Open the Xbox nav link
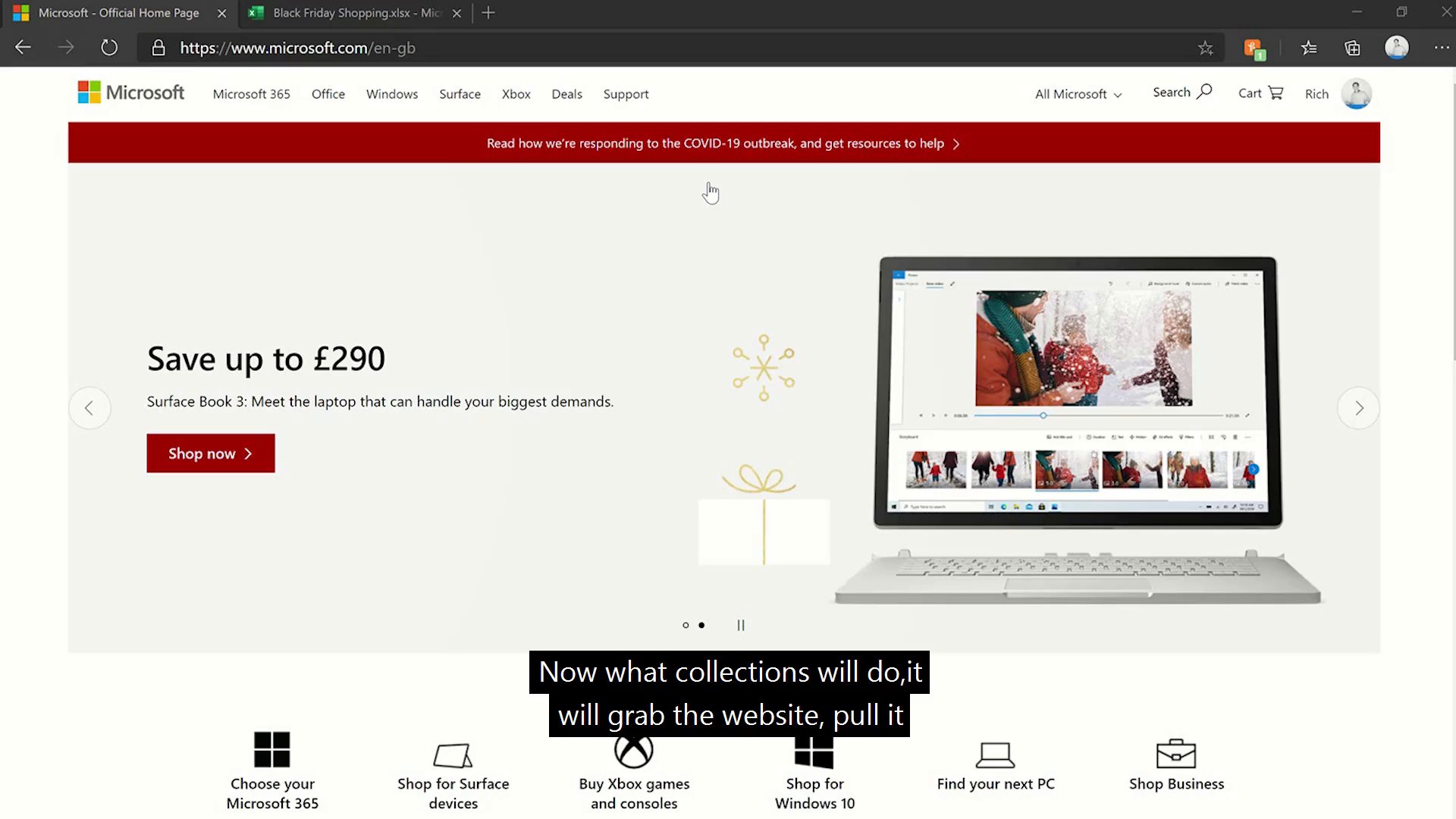 pyautogui.click(x=516, y=94)
